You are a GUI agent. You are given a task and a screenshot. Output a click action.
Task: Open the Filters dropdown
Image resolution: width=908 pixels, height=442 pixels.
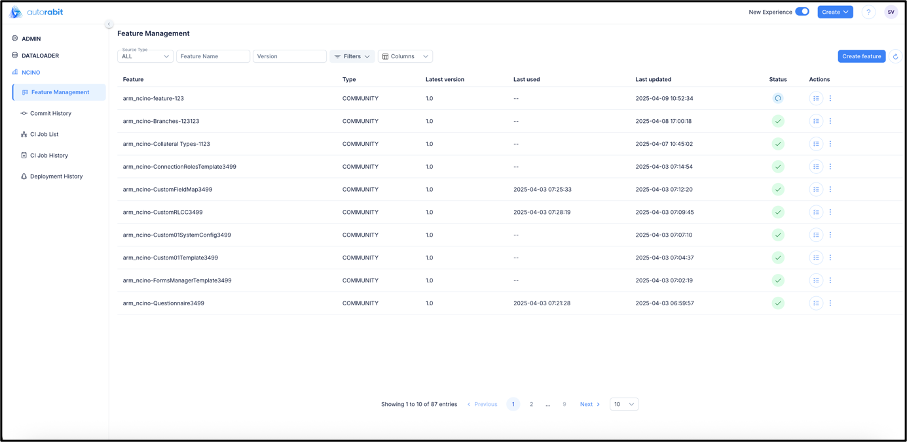(x=352, y=56)
